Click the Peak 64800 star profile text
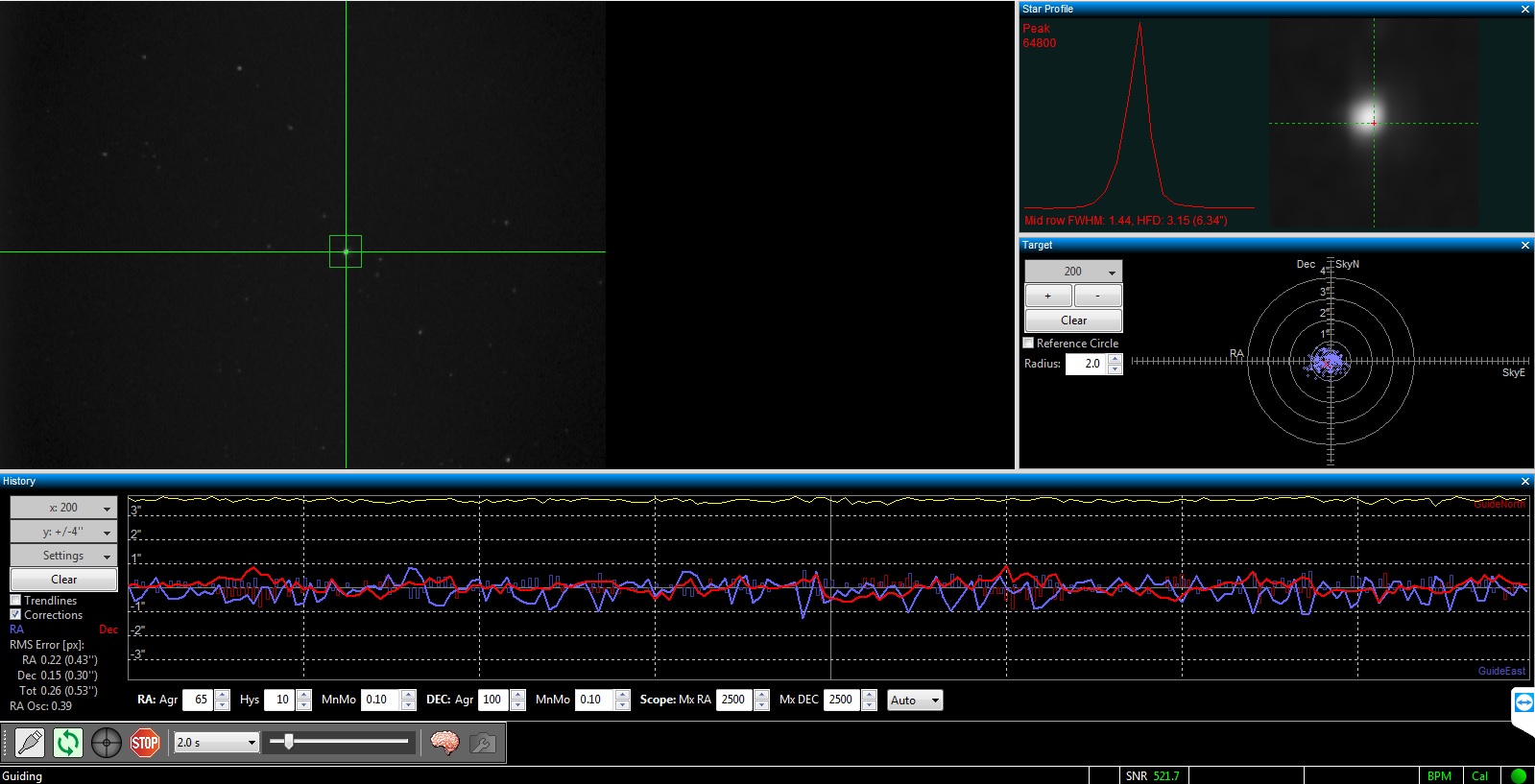The height and width of the screenshot is (784, 1535). (x=1039, y=36)
